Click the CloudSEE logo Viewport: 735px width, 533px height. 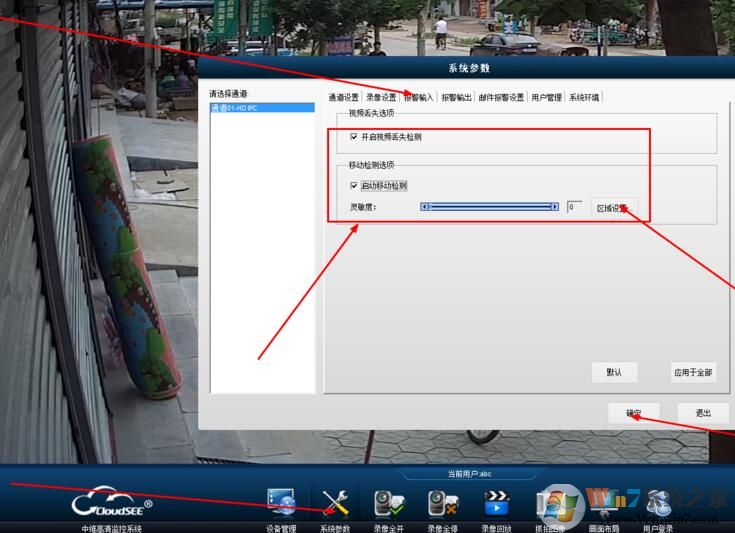click(x=112, y=503)
